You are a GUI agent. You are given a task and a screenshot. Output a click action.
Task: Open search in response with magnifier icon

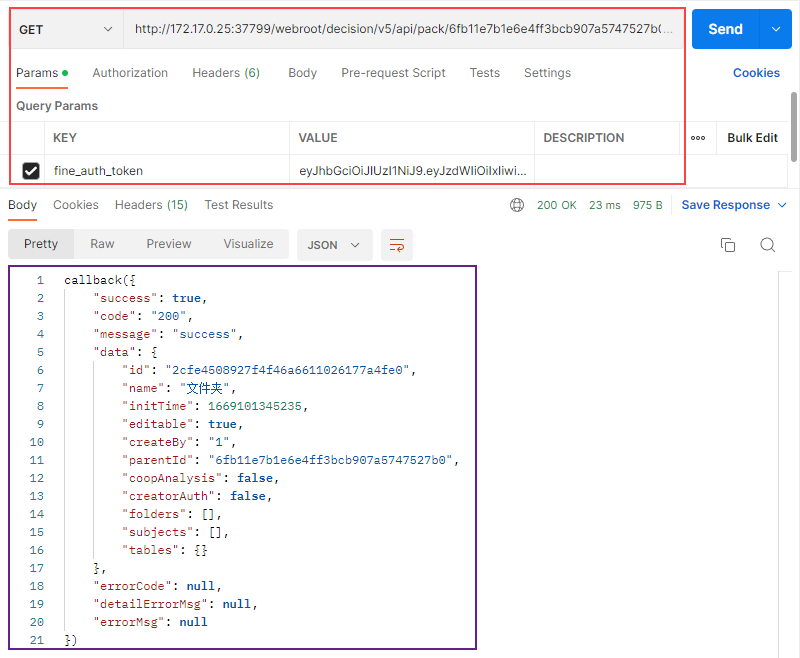(x=767, y=245)
